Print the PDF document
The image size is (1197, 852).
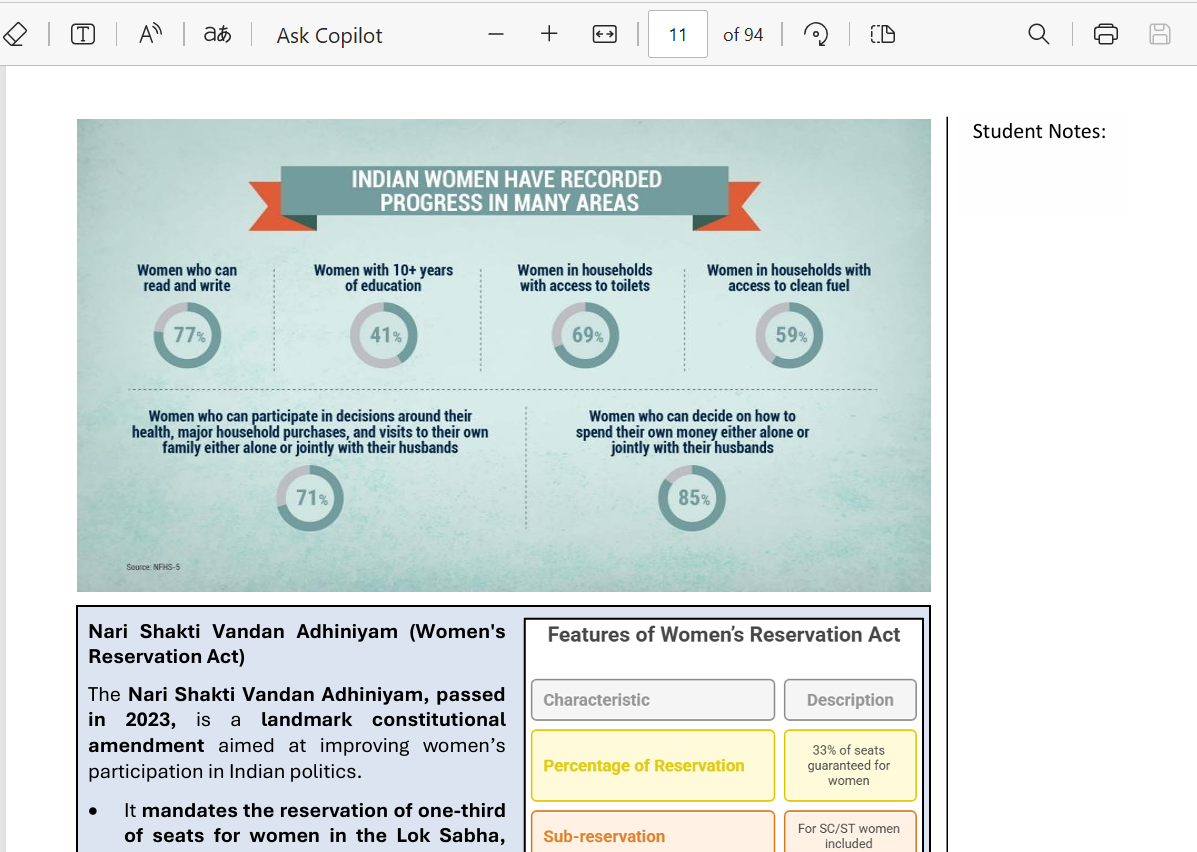(1105, 35)
